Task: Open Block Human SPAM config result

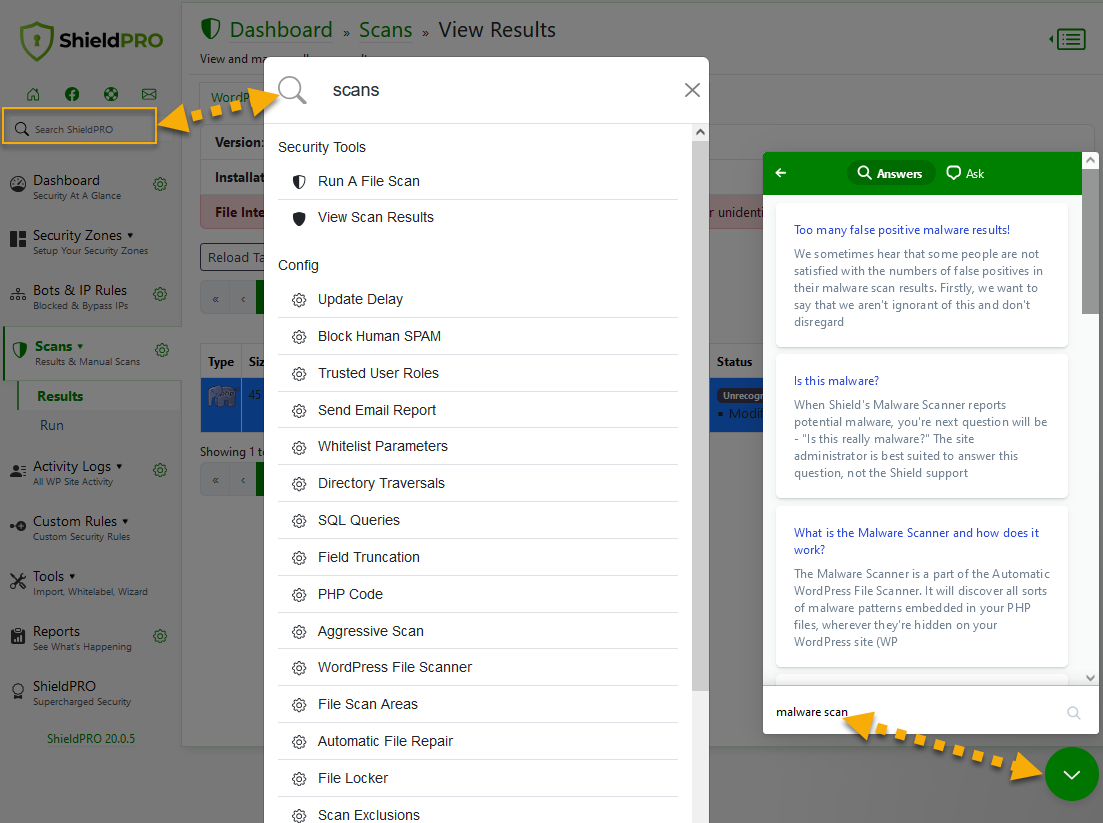Action: click(x=478, y=336)
